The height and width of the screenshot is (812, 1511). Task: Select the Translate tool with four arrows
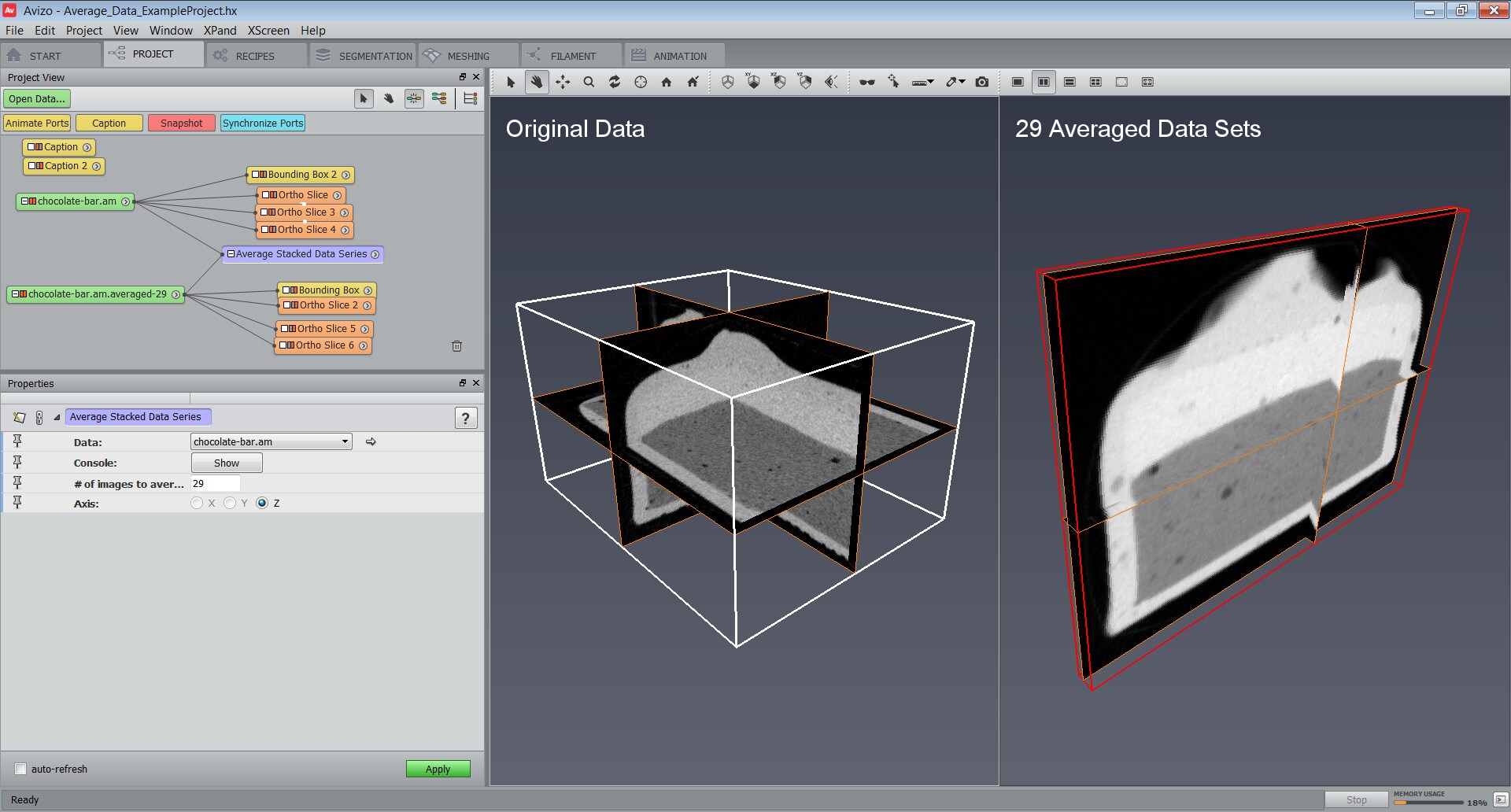pos(563,82)
